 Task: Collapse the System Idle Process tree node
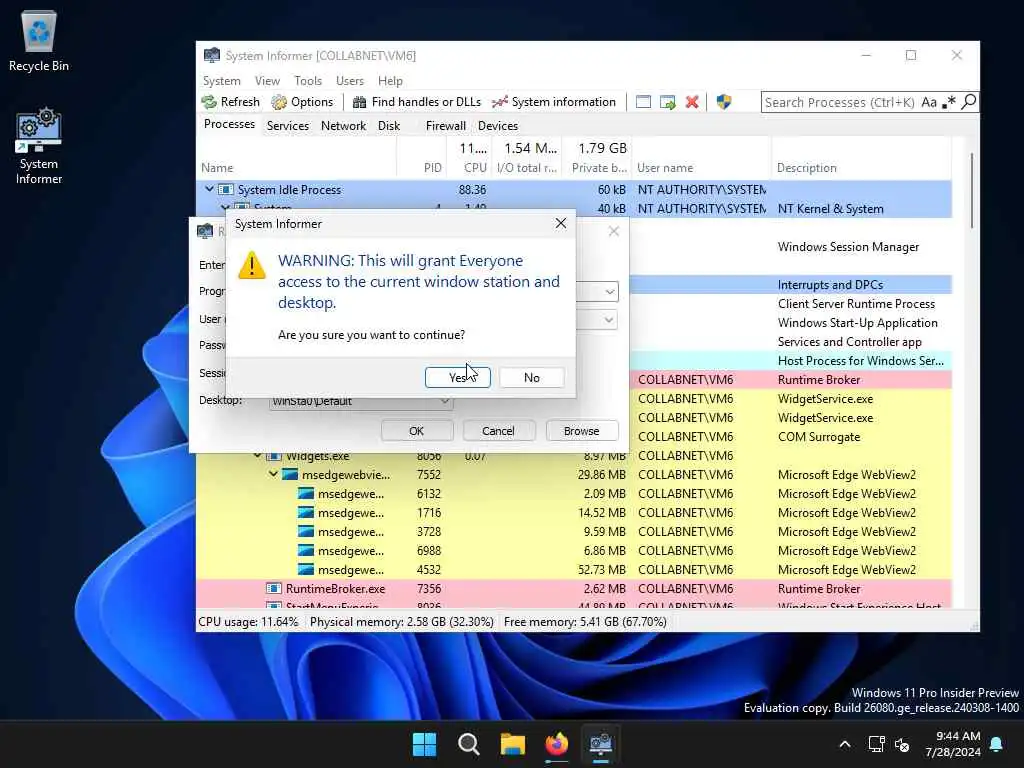tap(209, 189)
